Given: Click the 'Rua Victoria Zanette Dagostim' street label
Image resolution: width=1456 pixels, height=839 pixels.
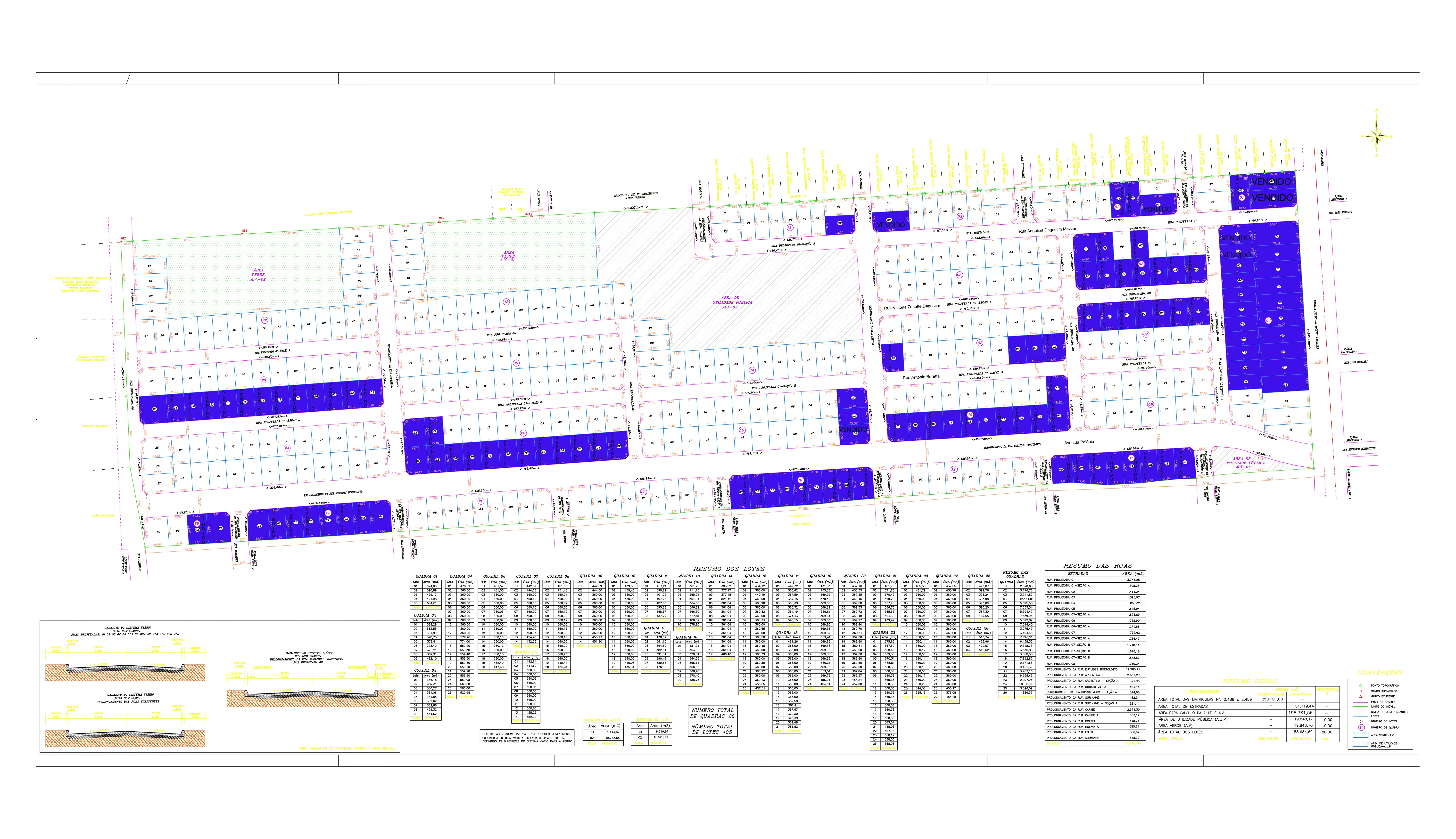Looking at the screenshot, I should click(x=912, y=307).
